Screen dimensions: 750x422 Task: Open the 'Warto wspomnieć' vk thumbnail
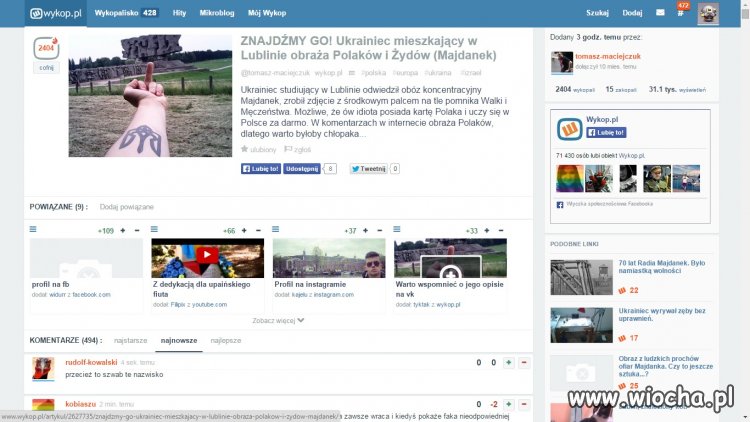[x=451, y=258]
